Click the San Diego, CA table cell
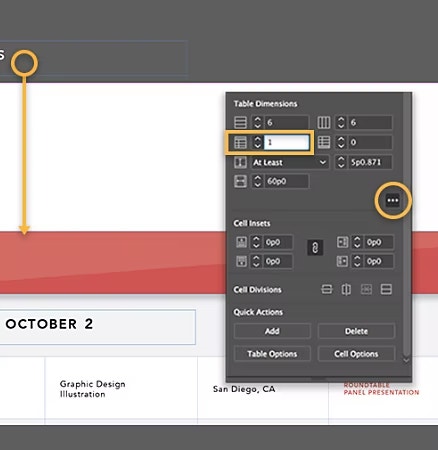The height and width of the screenshot is (450, 438). [263, 388]
